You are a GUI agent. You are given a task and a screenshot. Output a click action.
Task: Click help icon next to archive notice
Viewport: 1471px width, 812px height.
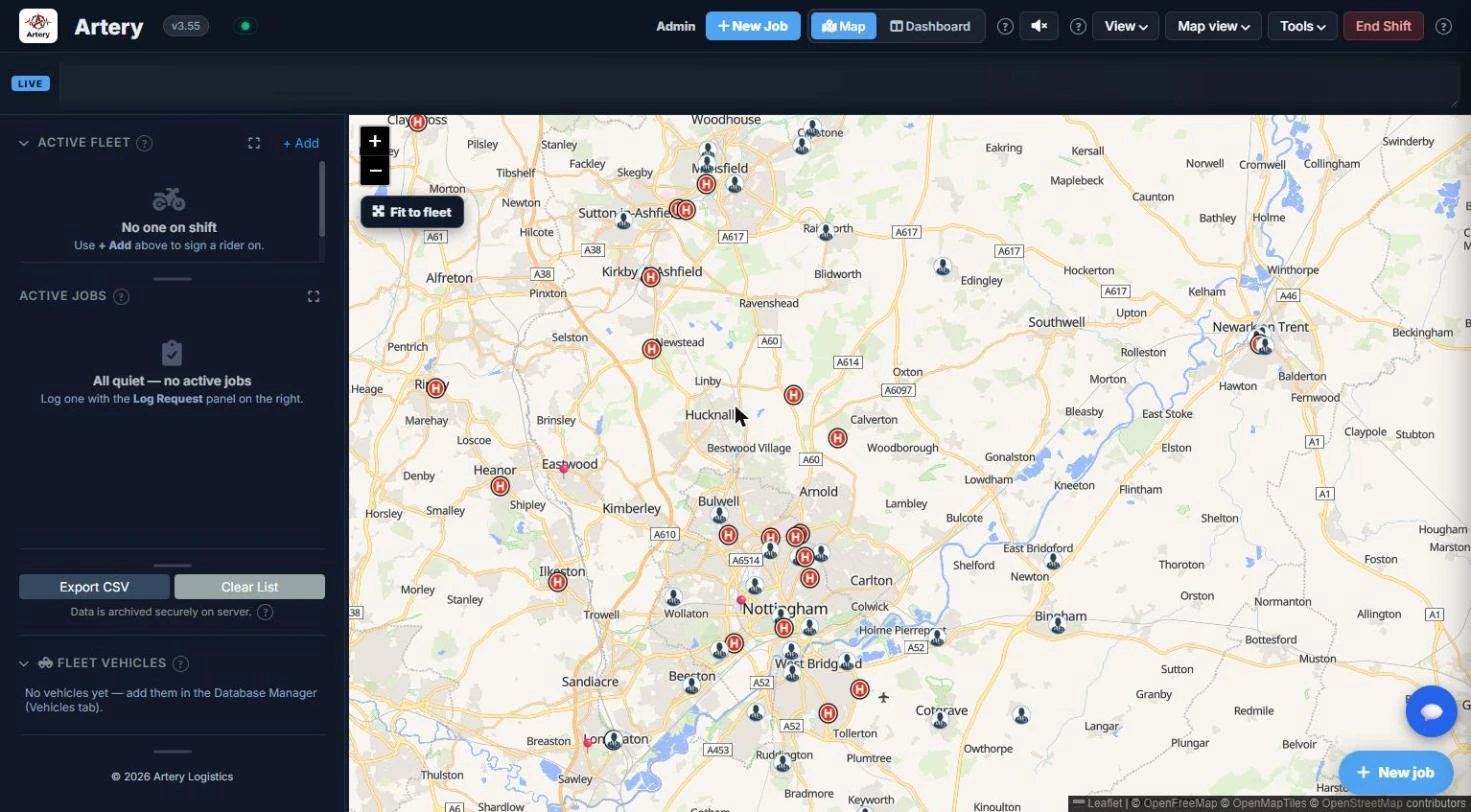coord(265,612)
